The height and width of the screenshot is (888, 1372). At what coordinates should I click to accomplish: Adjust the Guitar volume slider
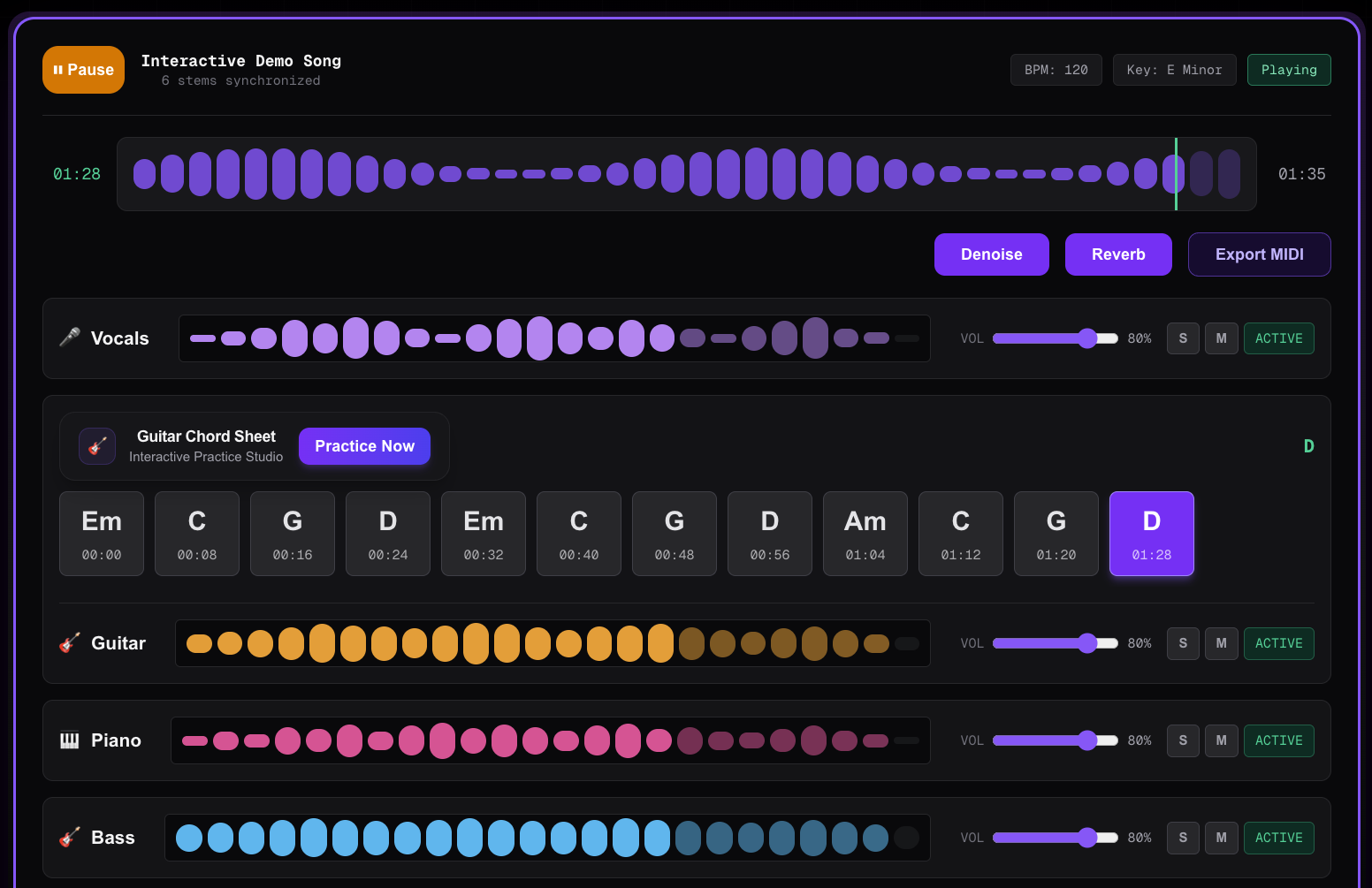[1056, 643]
